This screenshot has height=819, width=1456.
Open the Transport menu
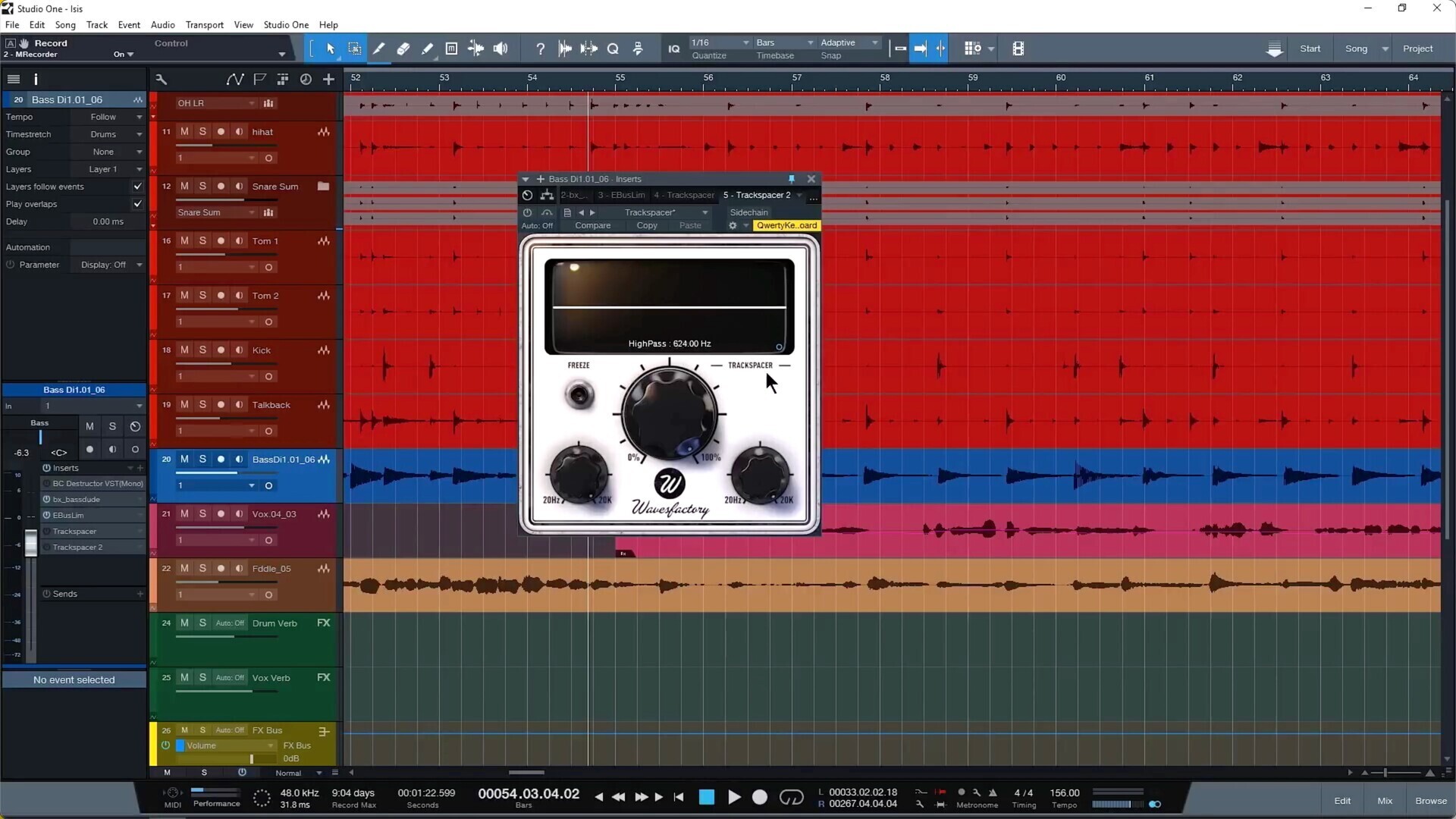coord(204,24)
